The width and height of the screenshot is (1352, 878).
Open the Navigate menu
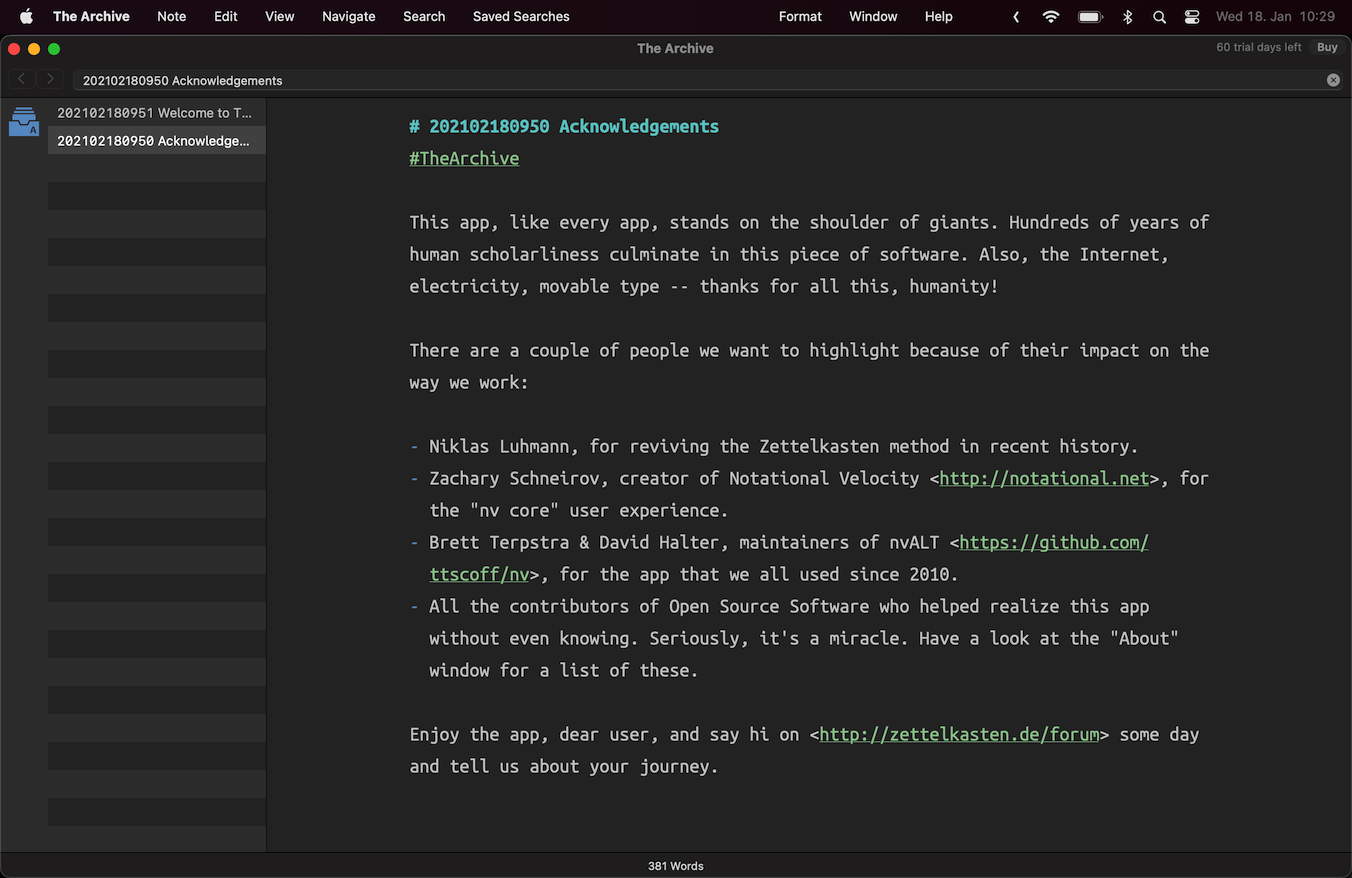349,16
